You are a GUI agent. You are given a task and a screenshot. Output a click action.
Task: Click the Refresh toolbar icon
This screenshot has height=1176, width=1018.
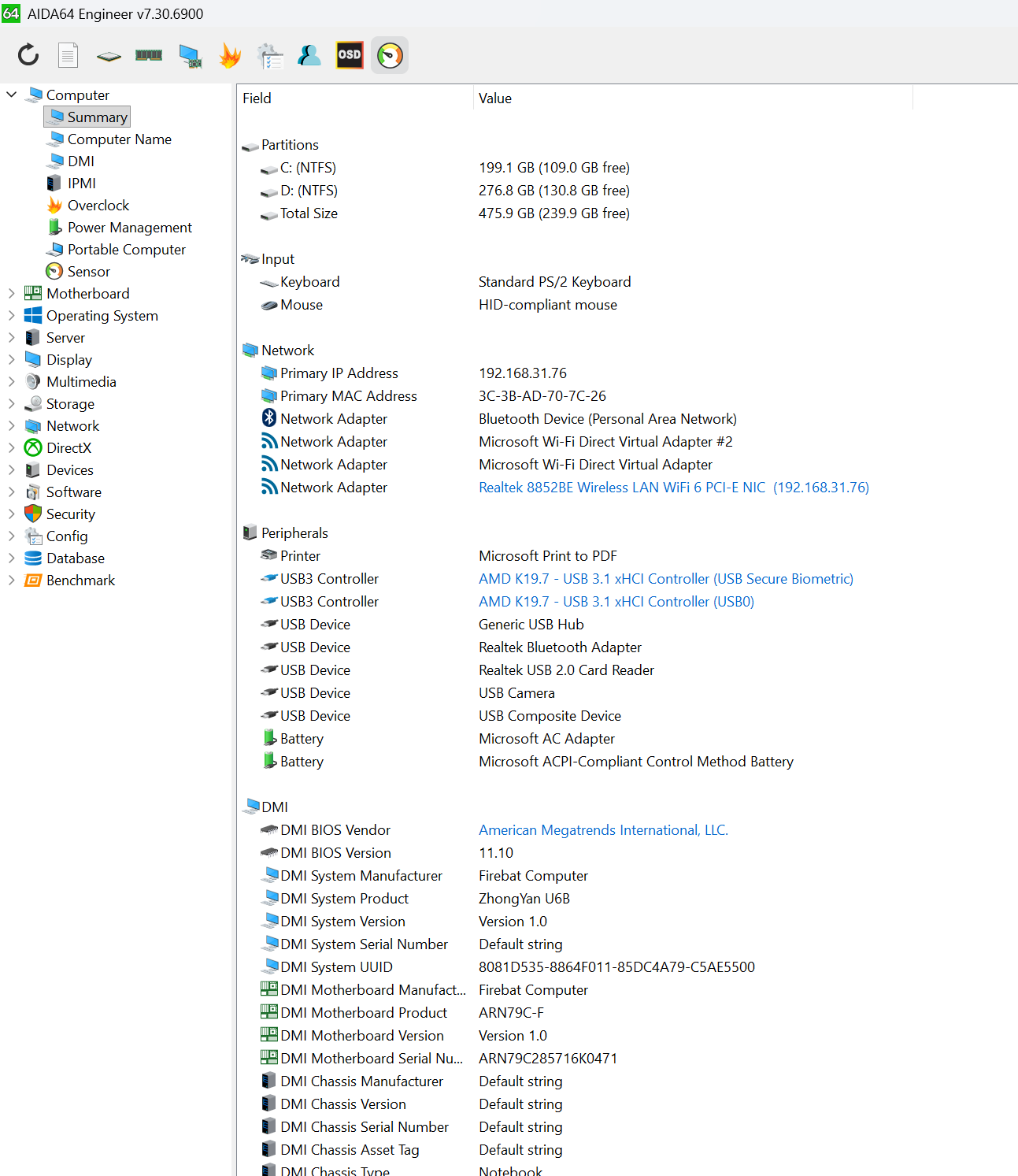(x=28, y=55)
